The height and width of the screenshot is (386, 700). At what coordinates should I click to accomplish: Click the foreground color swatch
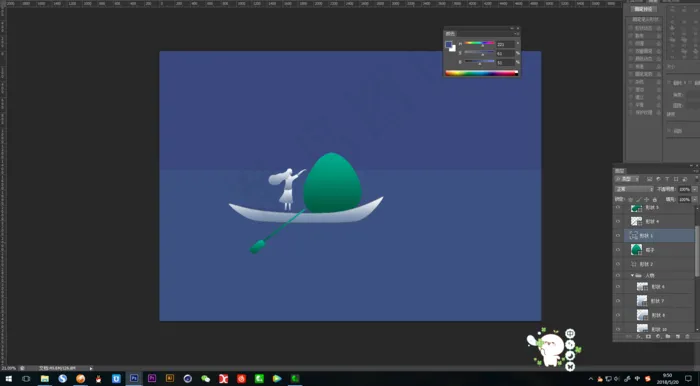tap(449, 44)
